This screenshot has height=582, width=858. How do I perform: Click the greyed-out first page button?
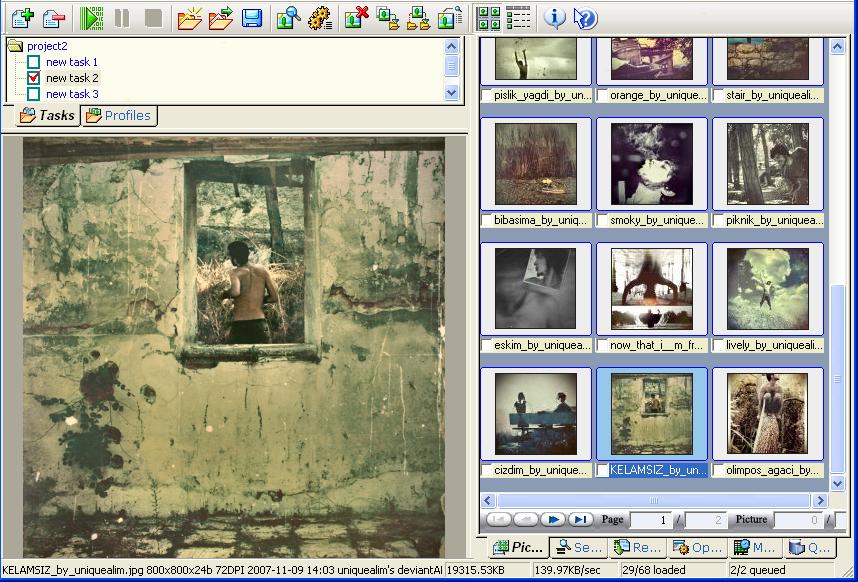[x=498, y=519]
